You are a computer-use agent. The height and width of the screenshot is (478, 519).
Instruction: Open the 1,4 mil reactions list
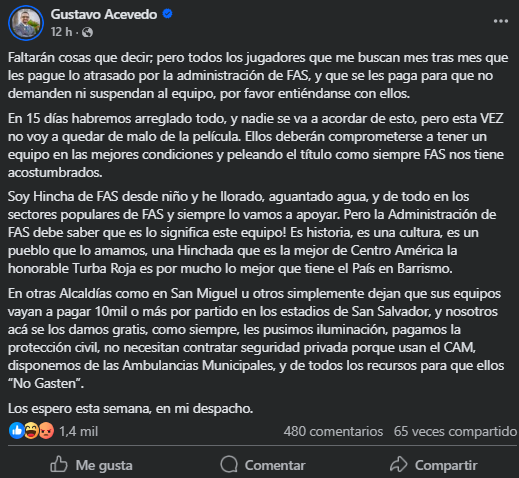pyautogui.click(x=79, y=431)
